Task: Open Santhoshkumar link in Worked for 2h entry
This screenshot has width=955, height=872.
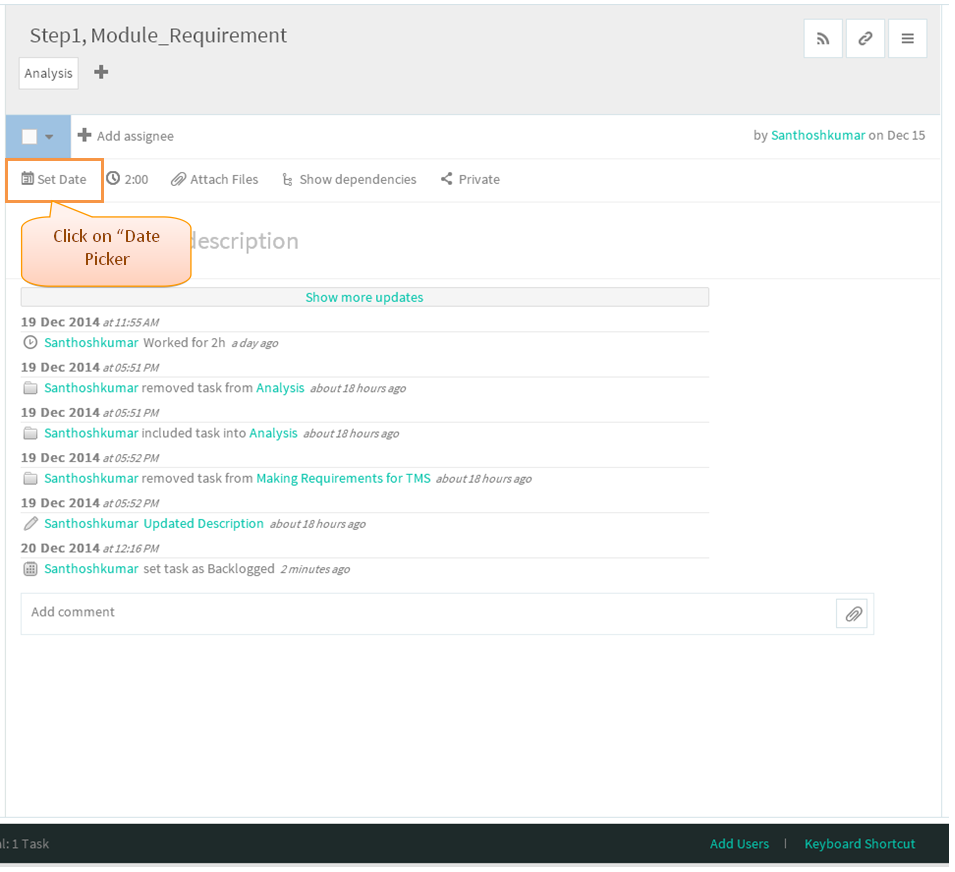Action: point(91,343)
